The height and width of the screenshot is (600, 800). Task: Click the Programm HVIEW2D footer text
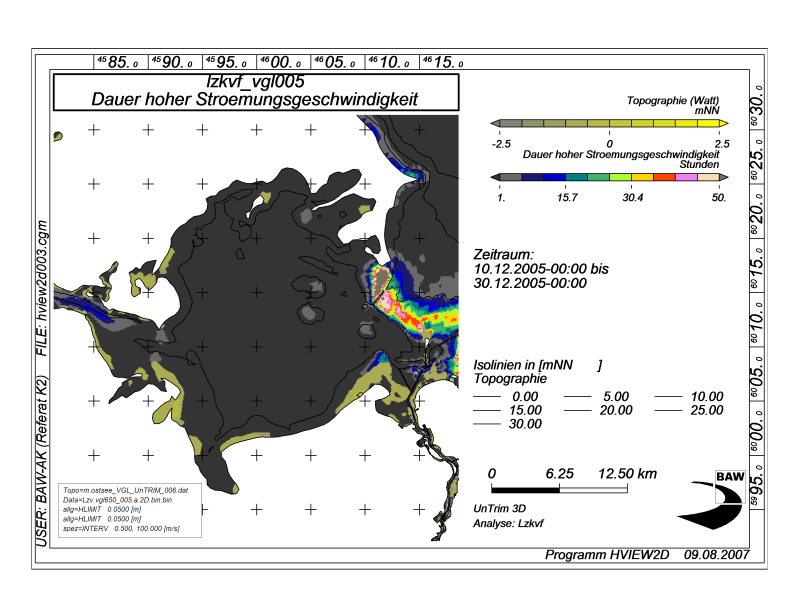coord(607,555)
